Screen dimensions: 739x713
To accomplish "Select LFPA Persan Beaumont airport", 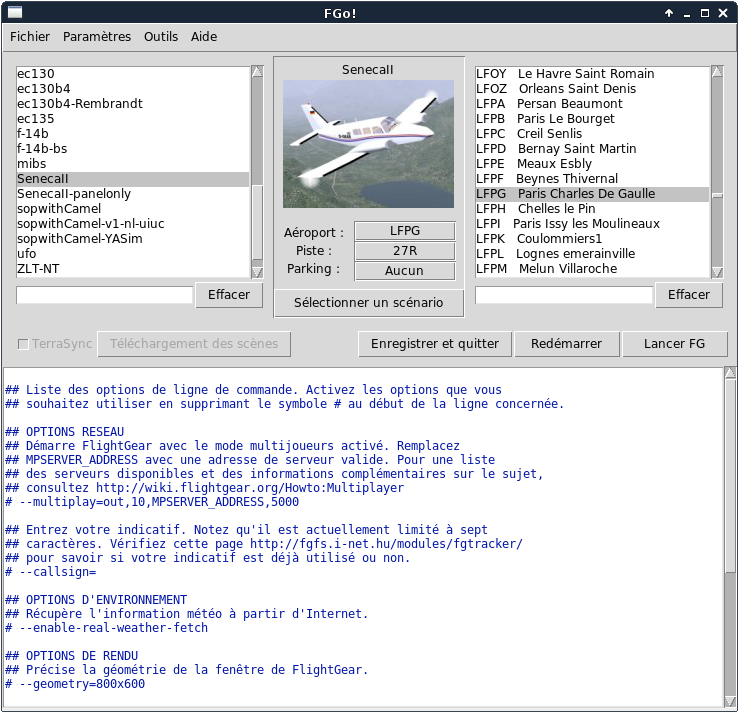I will click(x=592, y=104).
